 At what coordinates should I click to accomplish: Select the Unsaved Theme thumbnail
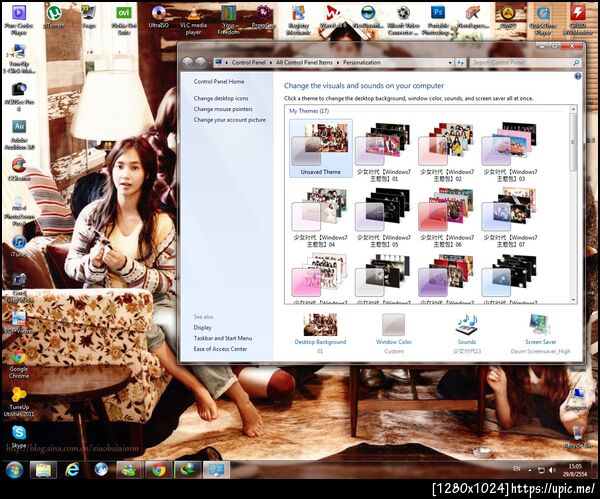tap(321, 148)
